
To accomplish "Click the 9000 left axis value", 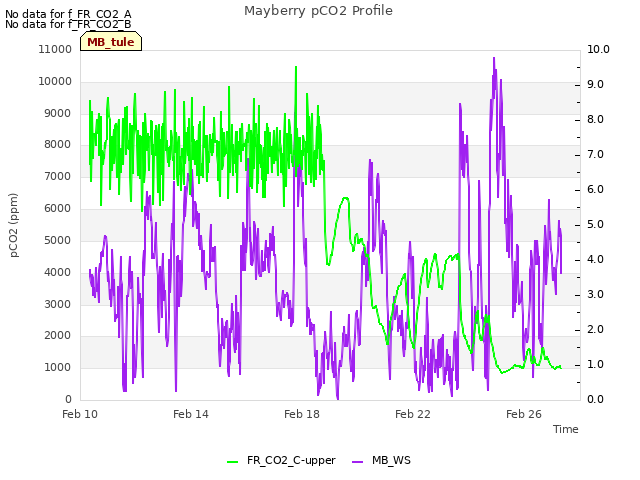I will pyautogui.click(x=58, y=113).
